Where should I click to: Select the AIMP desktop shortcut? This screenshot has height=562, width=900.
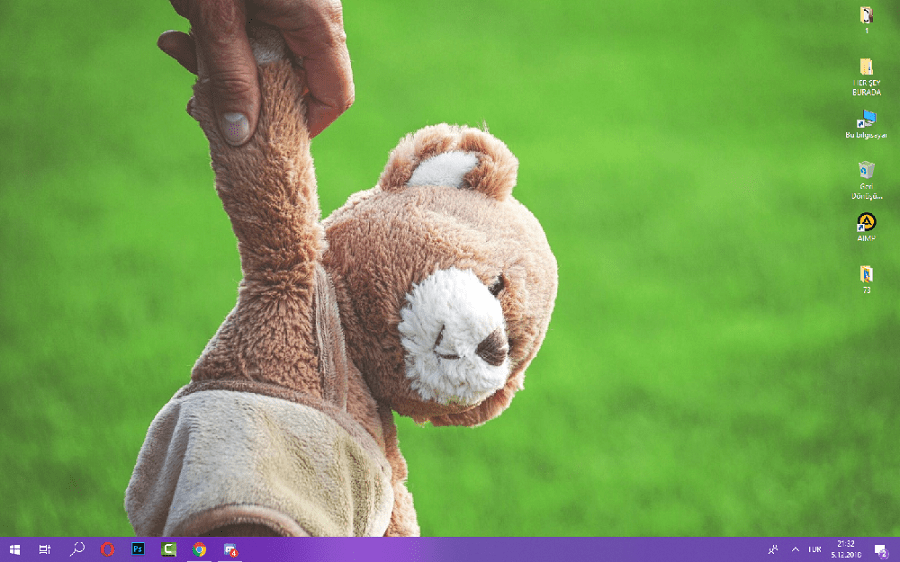[867, 227]
